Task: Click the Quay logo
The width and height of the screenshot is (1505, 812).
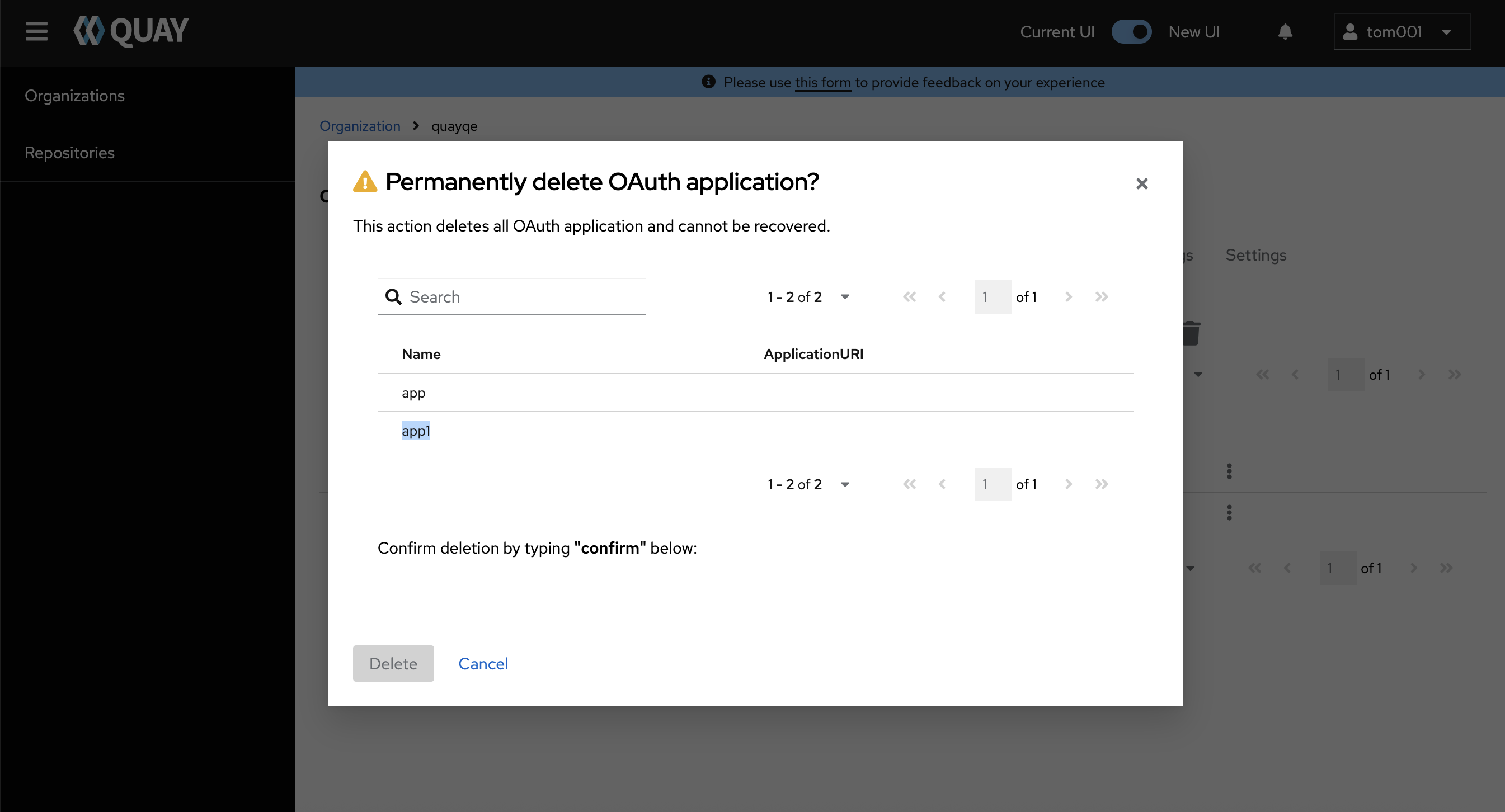Action: [x=131, y=31]
